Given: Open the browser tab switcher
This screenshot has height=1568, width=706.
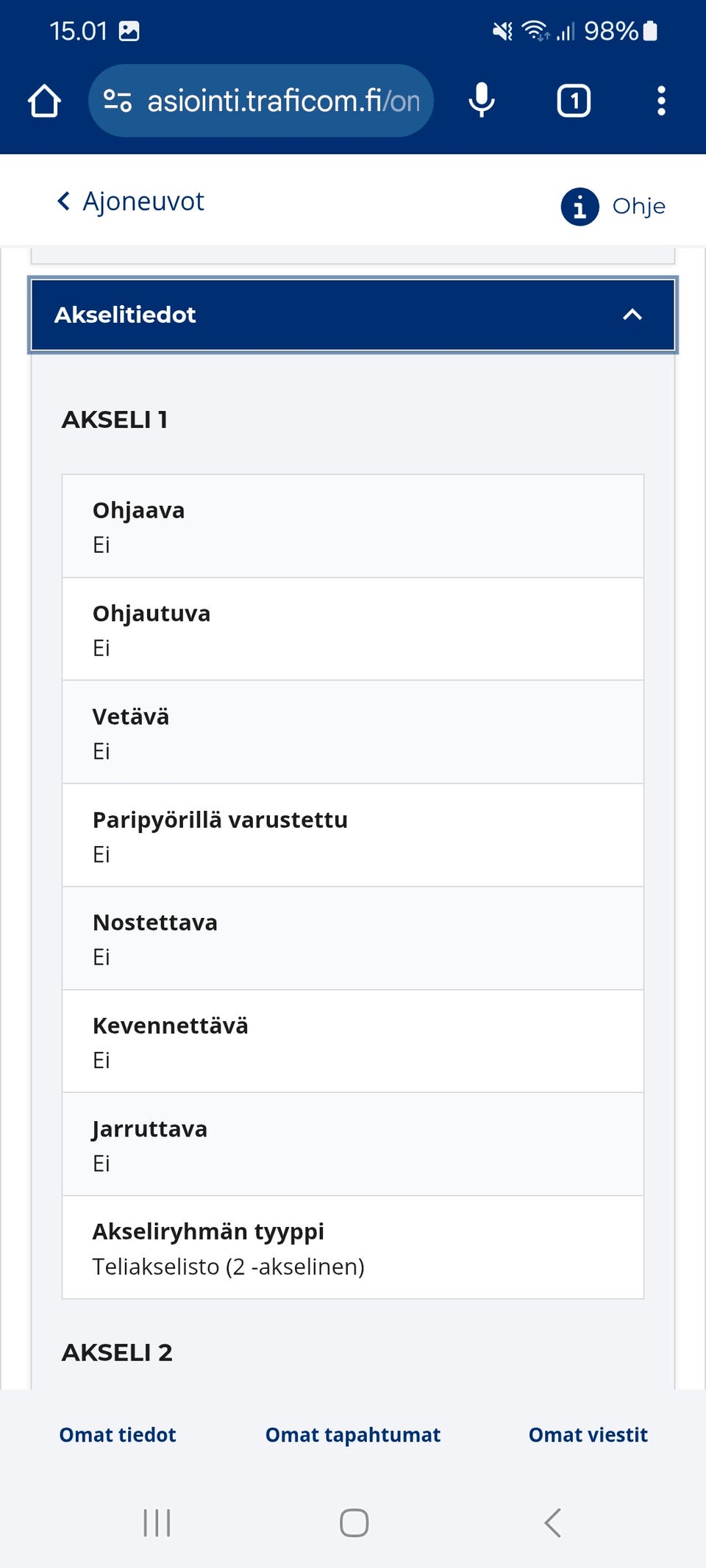Looking at the screenshot, I should pos(574,101).
